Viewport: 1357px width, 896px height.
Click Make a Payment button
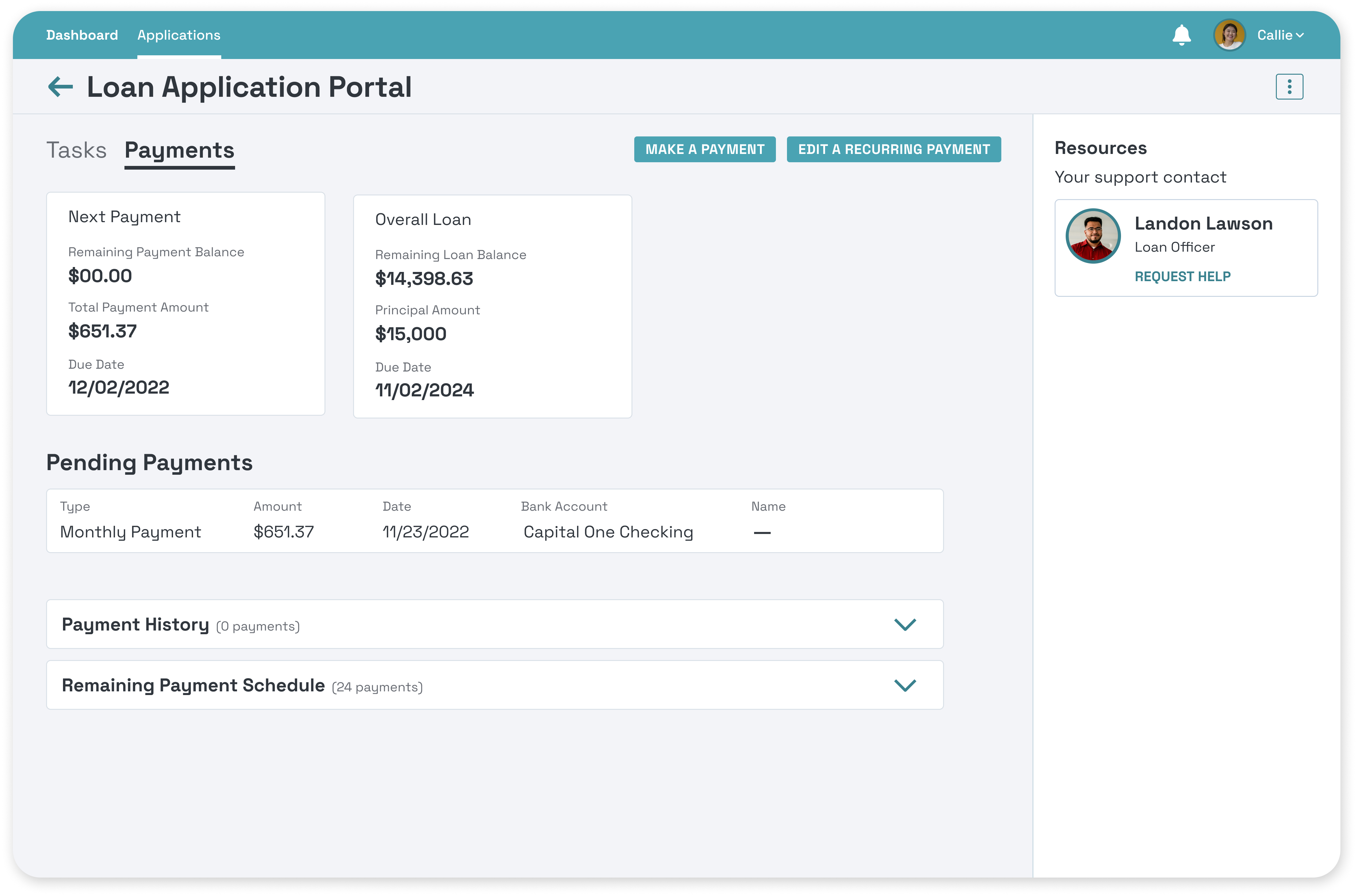(x=705, y=149)
